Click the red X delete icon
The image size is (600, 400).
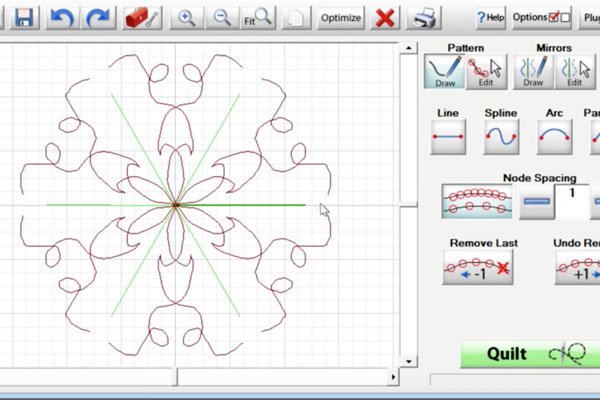pos(385,18)
